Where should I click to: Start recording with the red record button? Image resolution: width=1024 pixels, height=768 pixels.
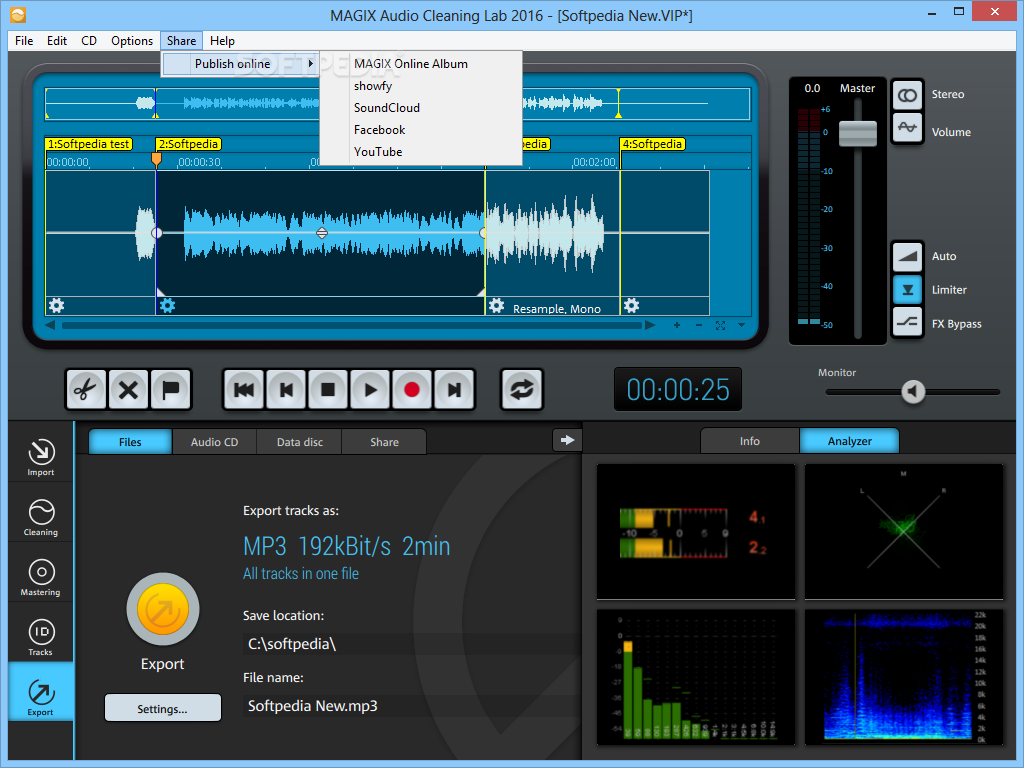tap(412, 390)
